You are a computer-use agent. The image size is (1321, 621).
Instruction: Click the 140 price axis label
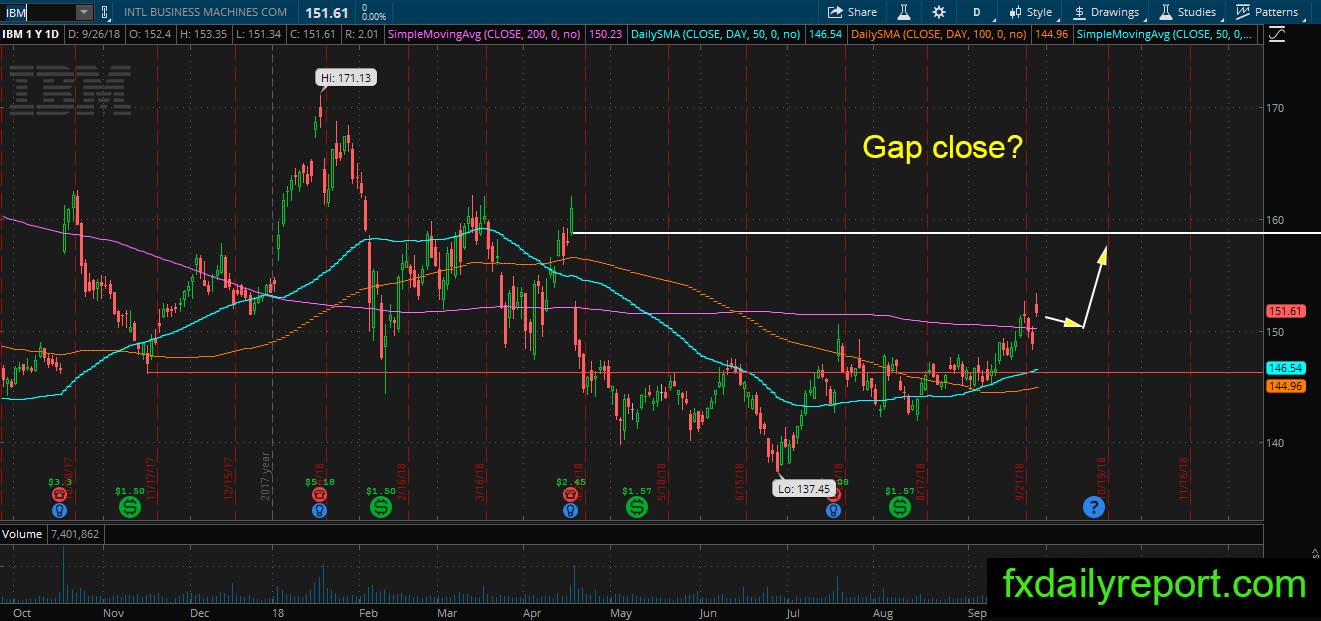coord(1276,442)
